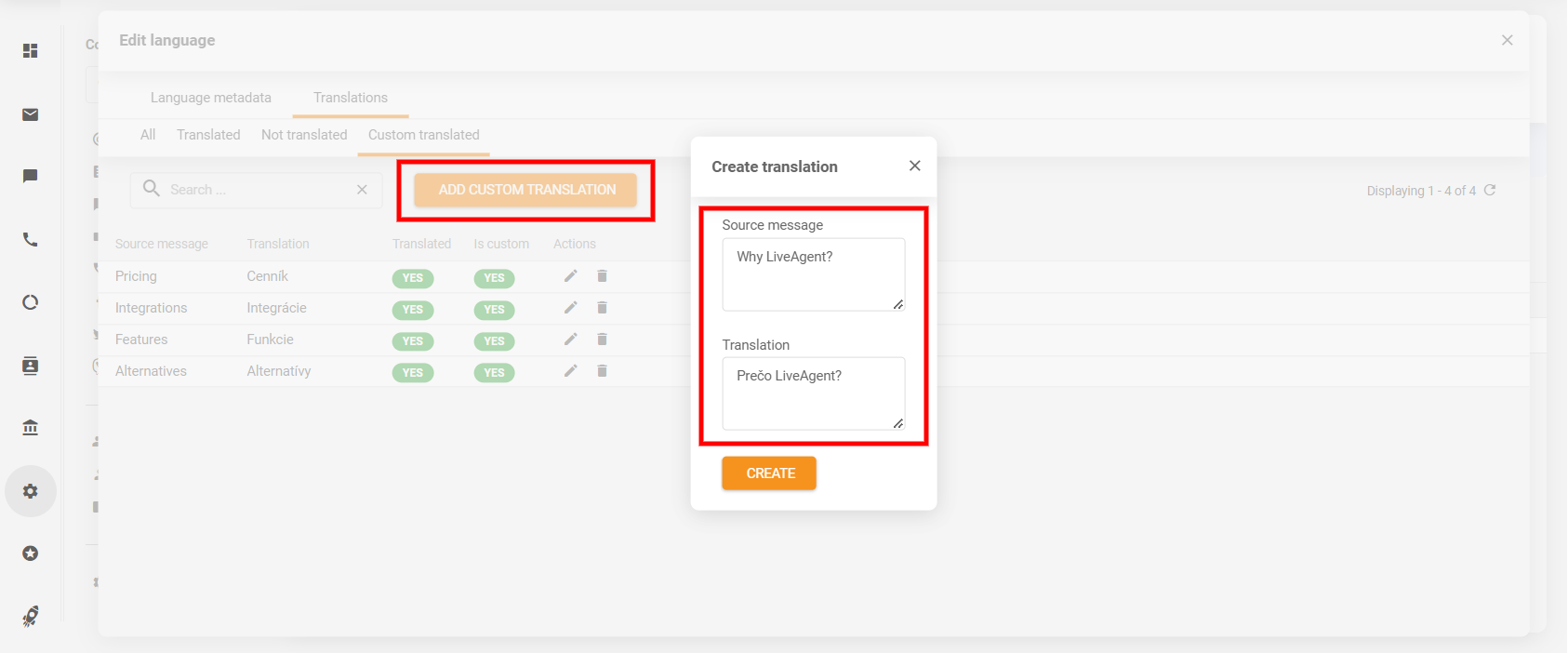Open the configuration gear icon
This screenshot has width=1568, height=653.
[31, 491]
